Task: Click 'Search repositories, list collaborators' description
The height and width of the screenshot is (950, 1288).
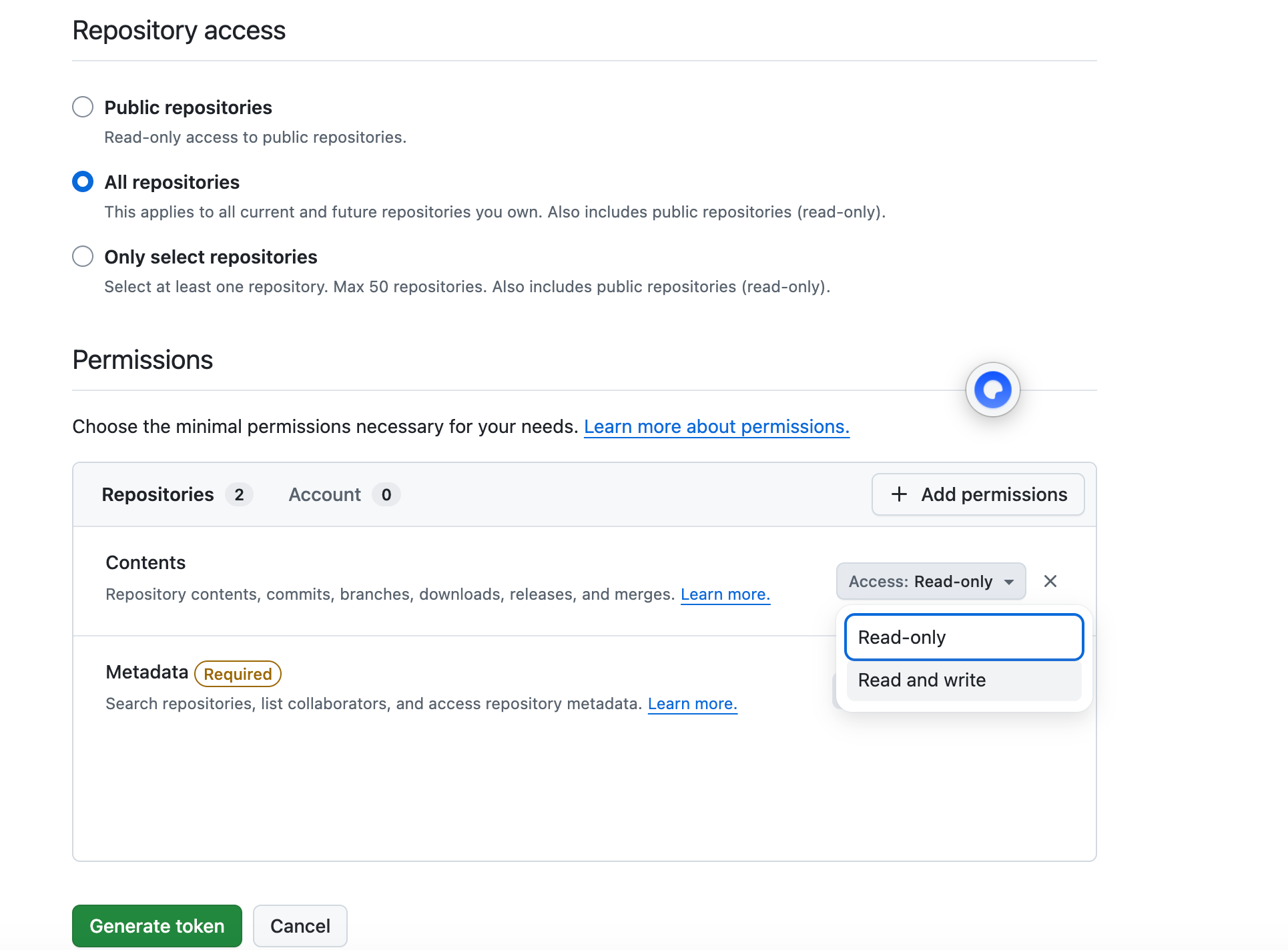Action: pos(374,703)
